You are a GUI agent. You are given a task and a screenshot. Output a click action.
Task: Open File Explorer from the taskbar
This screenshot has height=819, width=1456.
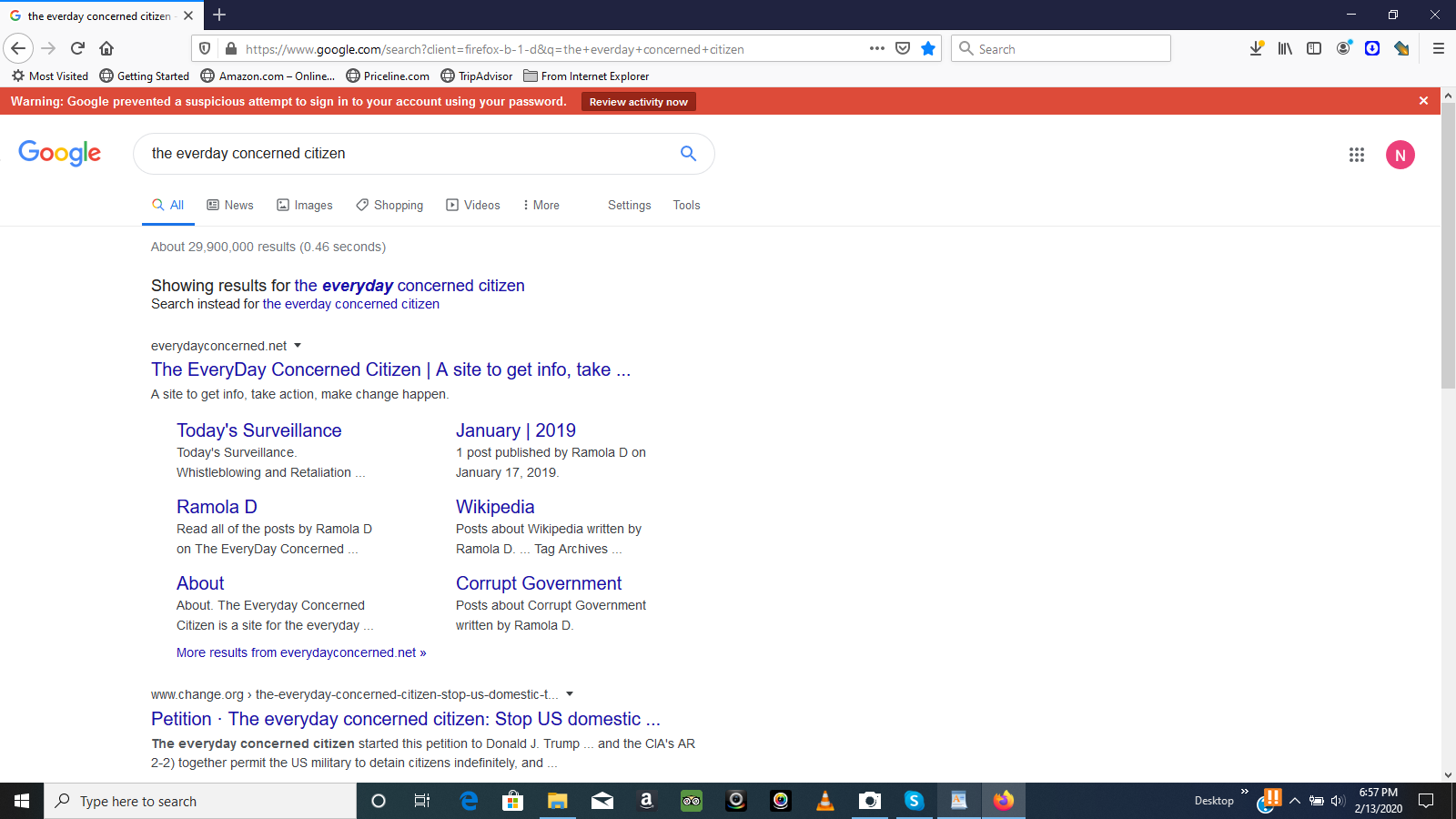tap(558, 801)
